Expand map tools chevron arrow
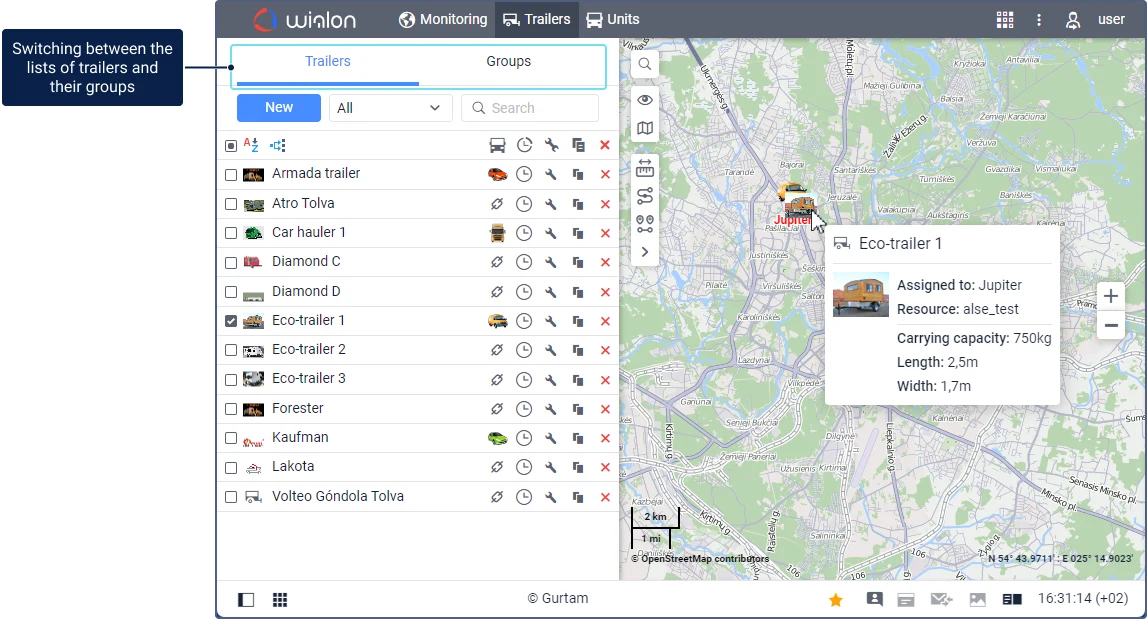The image size is (1147, 619). point(644,252)
